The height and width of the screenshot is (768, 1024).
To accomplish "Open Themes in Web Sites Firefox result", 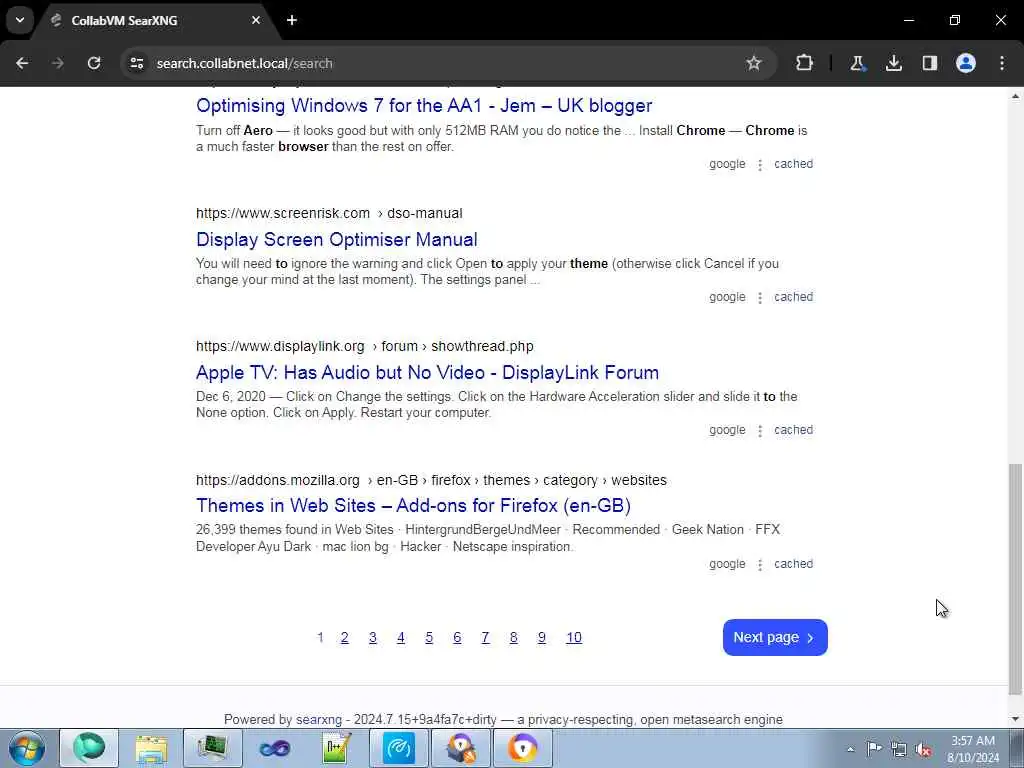I will [x=413, y=506].
